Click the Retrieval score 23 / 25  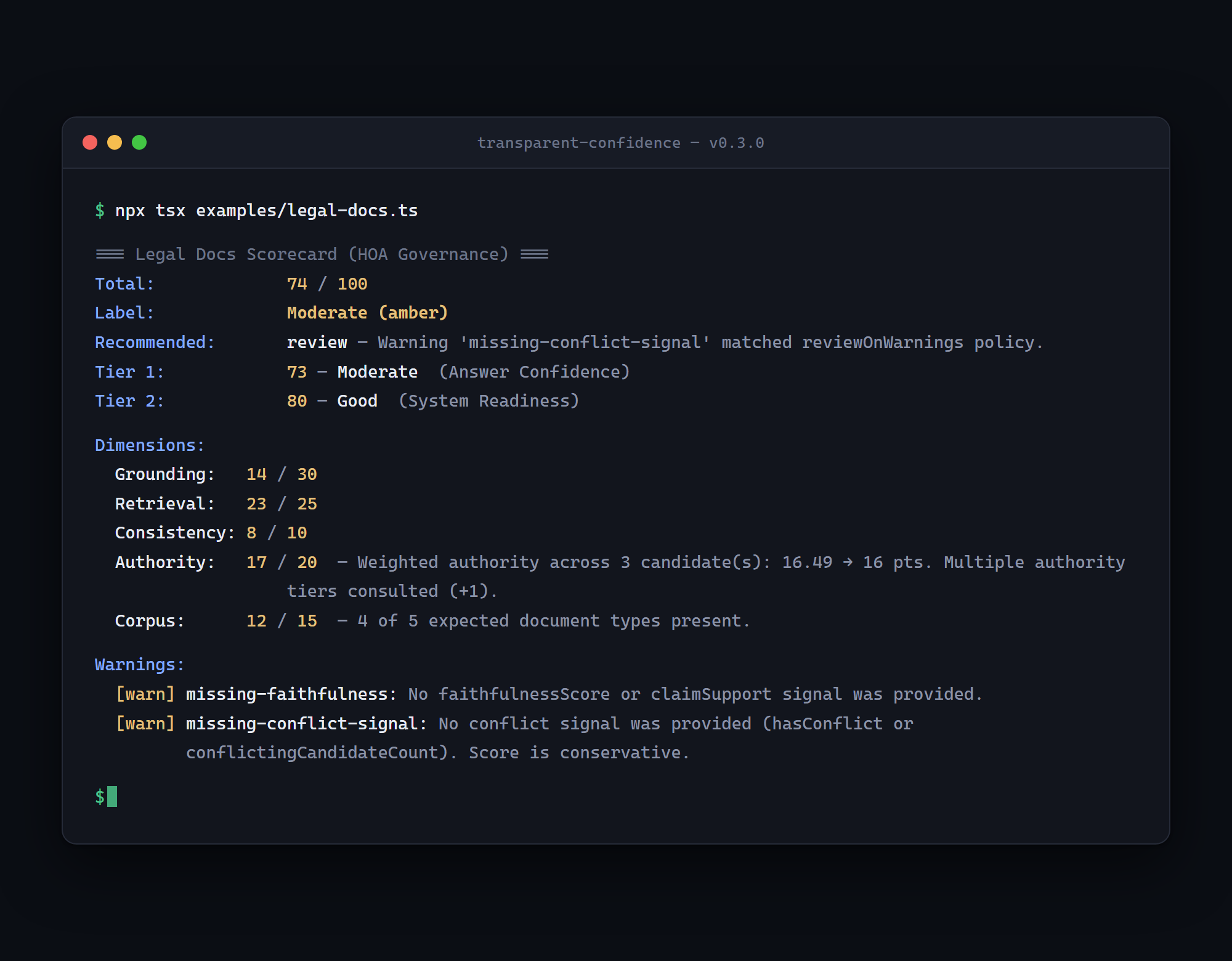click(x=282, y=504)
